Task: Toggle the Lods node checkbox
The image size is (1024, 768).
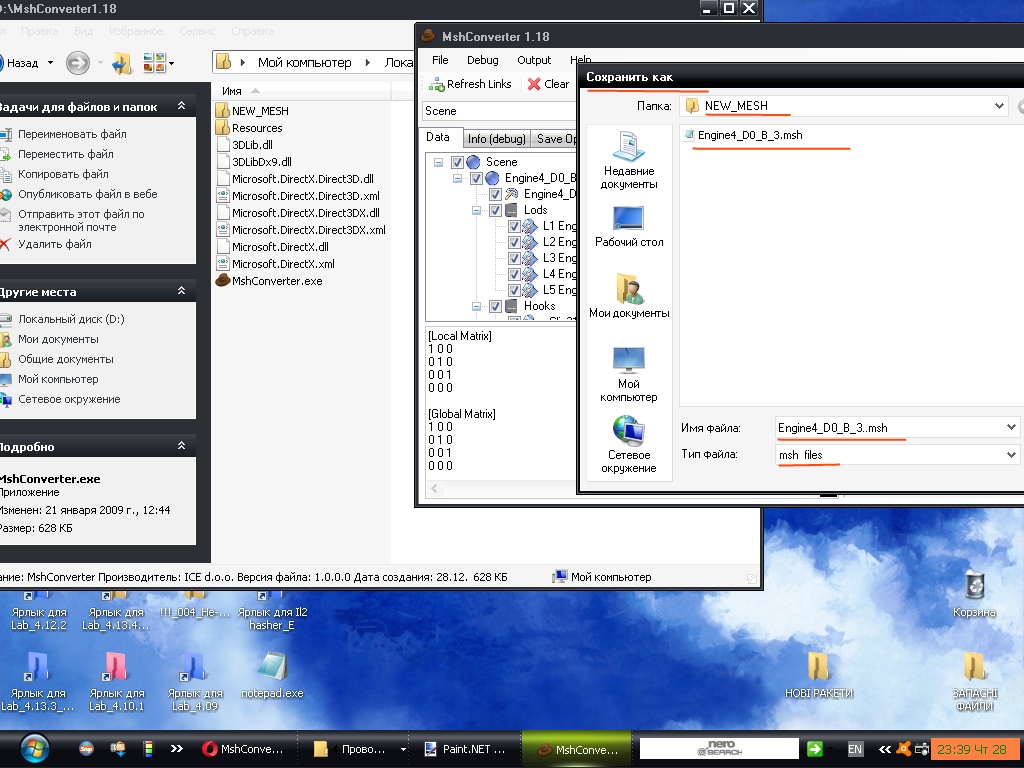Action: tap(495, 210)
